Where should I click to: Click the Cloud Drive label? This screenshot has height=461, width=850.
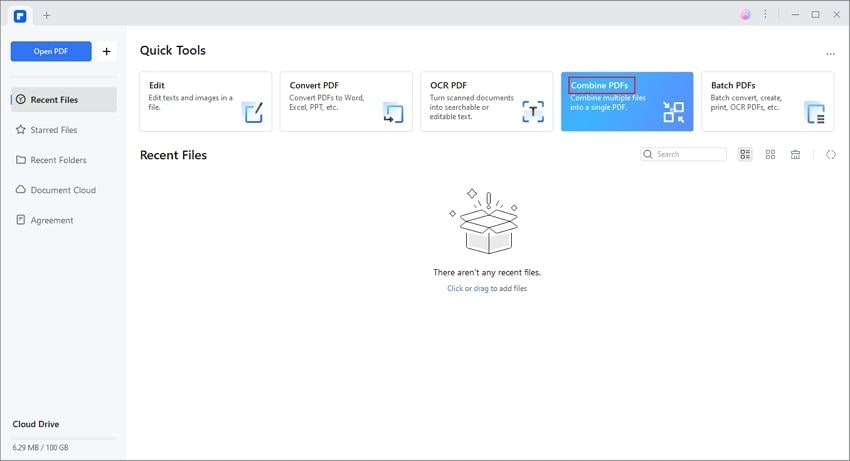click(x=36, y=424)
